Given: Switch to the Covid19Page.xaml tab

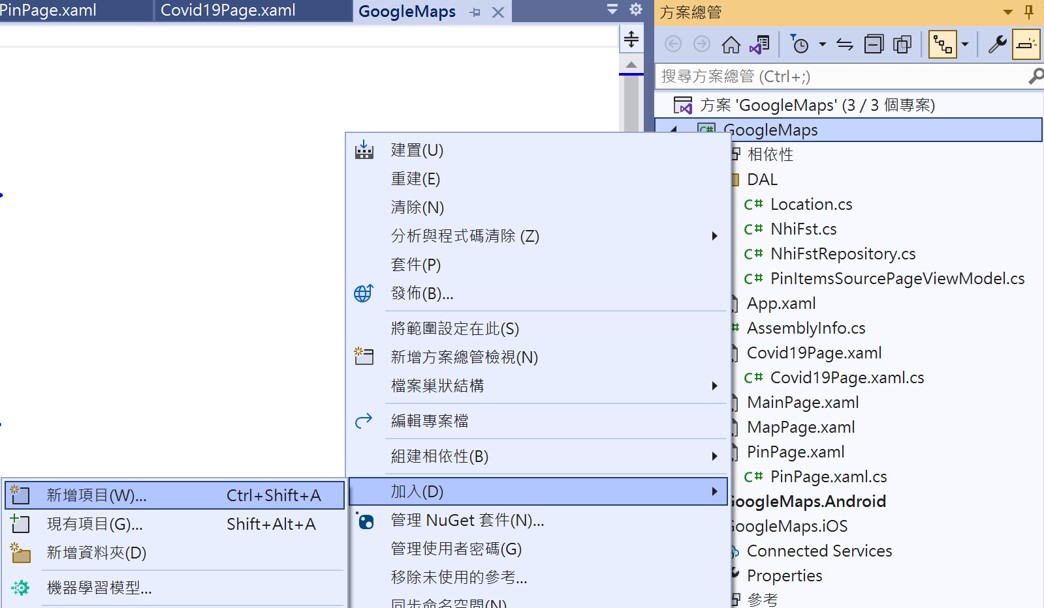Looking at the screenshot, I should pyautogui.click(x=228, y=11).
